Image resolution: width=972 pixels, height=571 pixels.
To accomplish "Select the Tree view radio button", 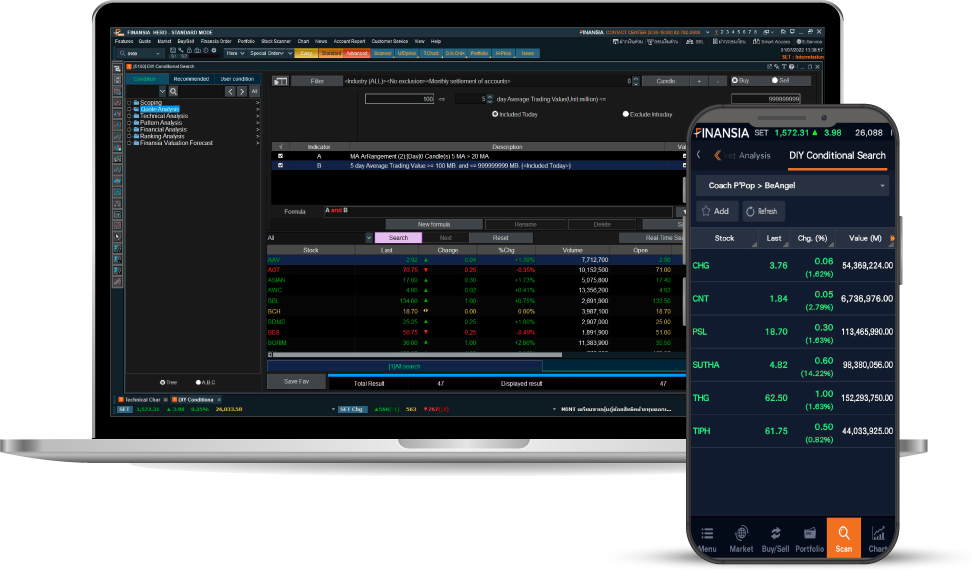I will tap(162, 383).
